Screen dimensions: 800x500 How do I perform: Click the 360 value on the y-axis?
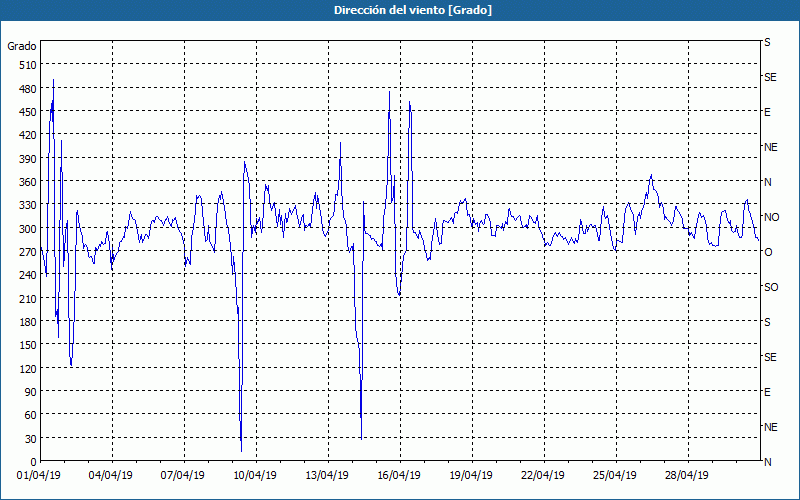click(x=28, y=182)
